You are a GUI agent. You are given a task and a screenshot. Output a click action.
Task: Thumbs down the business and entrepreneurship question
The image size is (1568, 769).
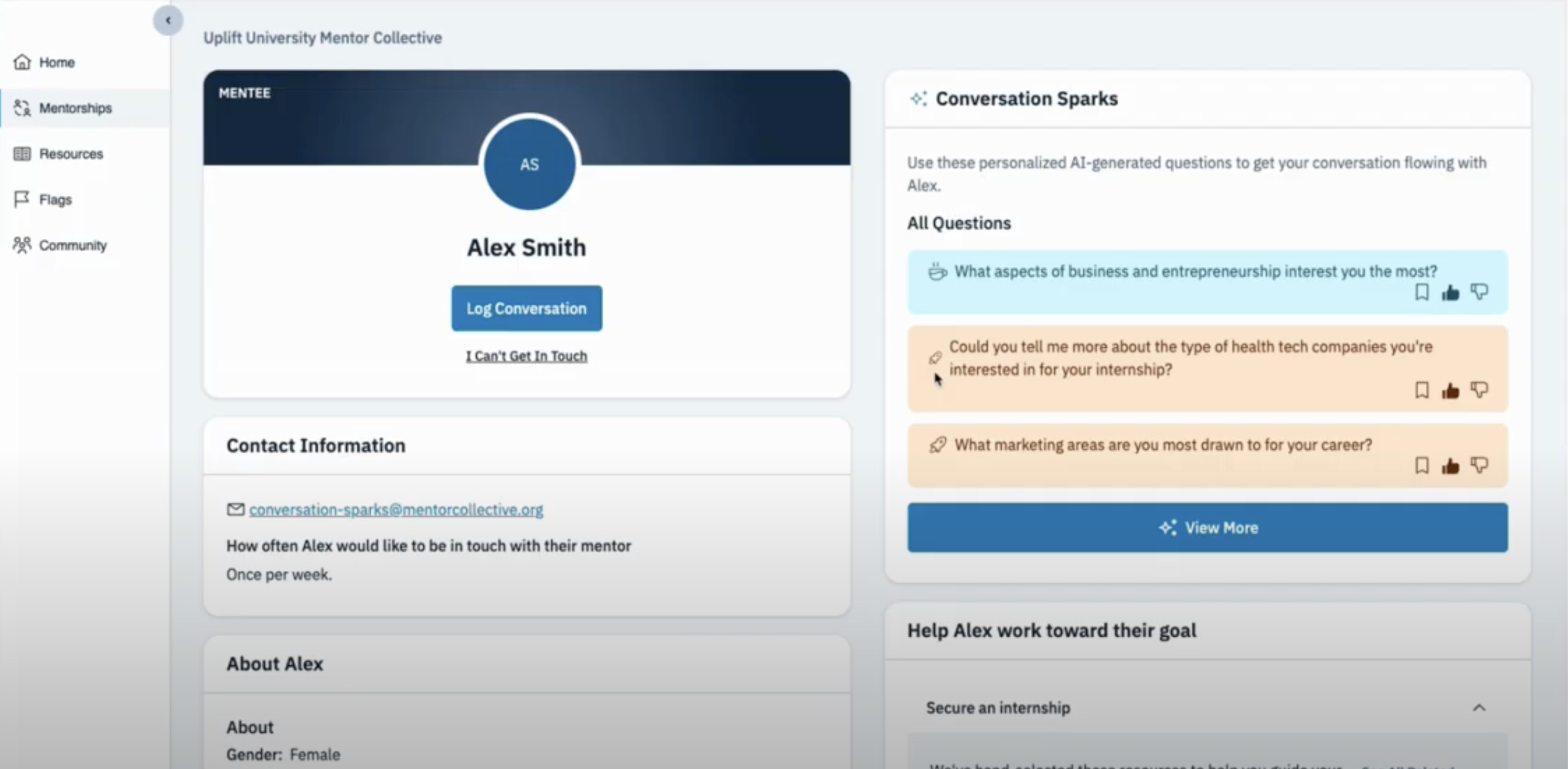(1479, 292)
